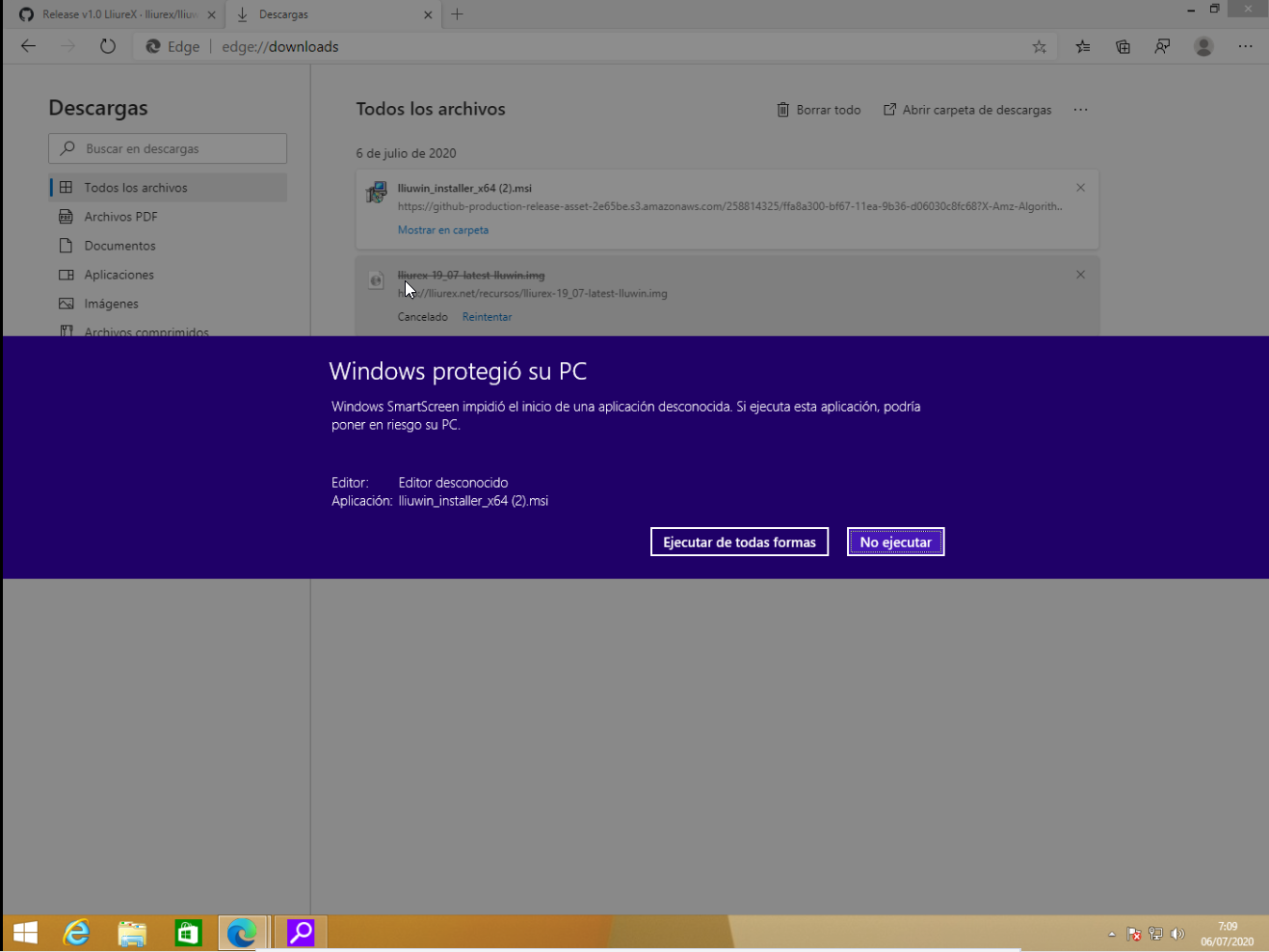Select Todos los archivos in sidebar
Screen dimensions: 1269x952
(169, 188)
